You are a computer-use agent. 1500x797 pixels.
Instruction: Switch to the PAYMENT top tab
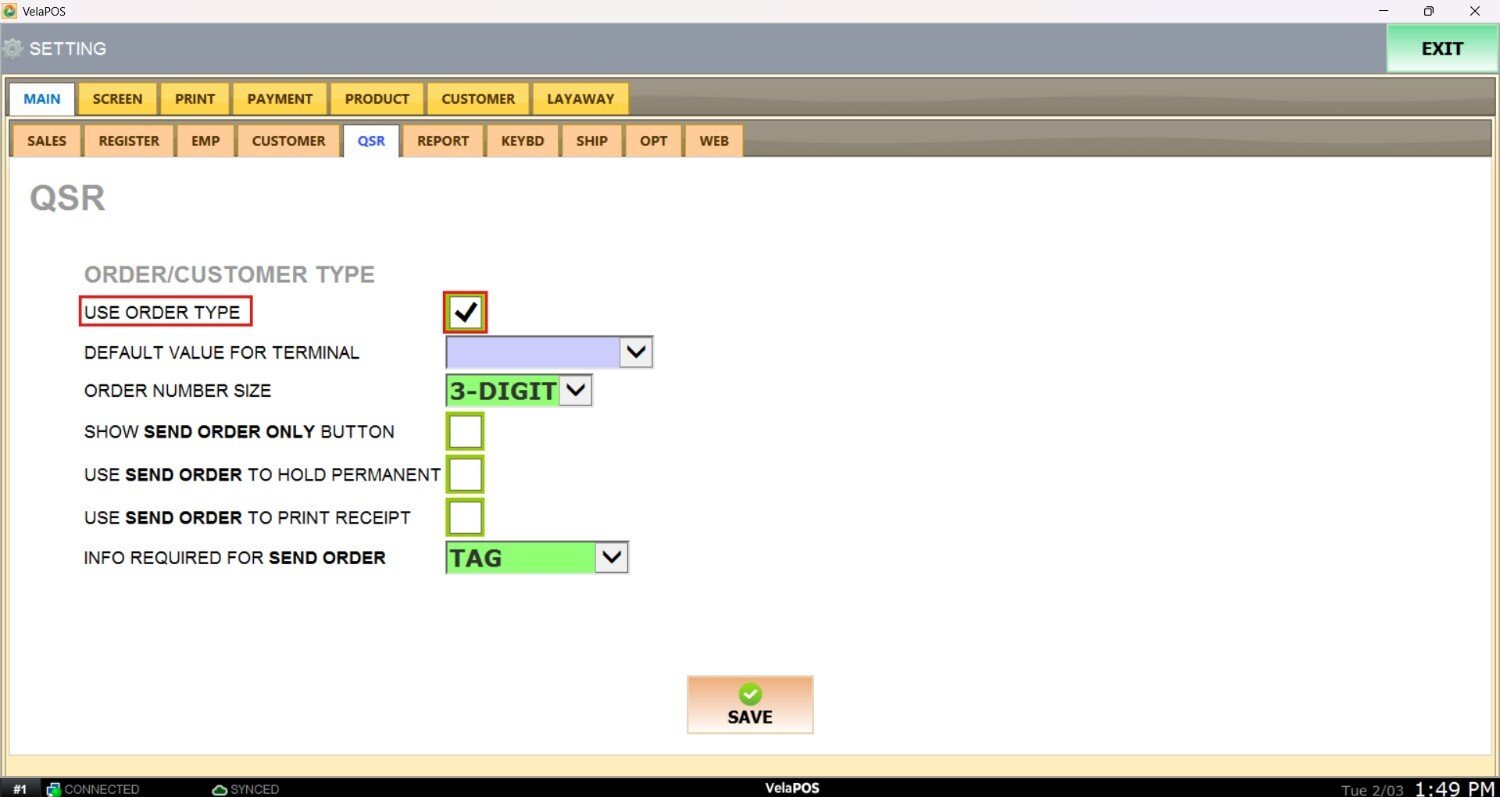pos(280,99)
